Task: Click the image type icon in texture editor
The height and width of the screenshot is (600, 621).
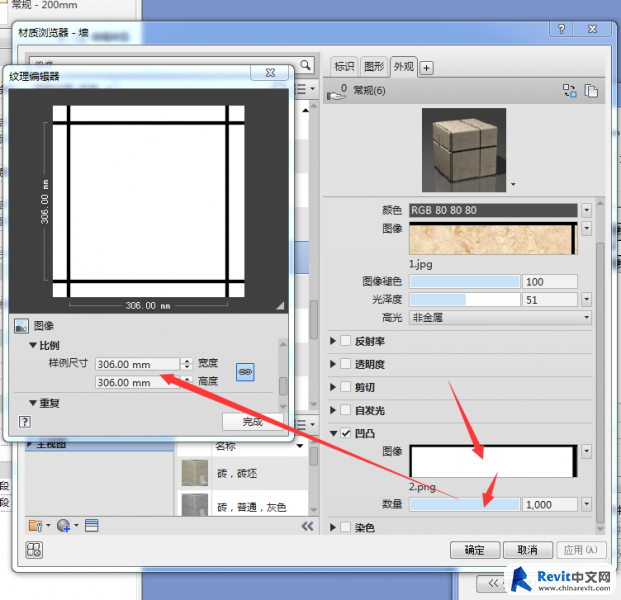Action: click(x=21, y=326)
